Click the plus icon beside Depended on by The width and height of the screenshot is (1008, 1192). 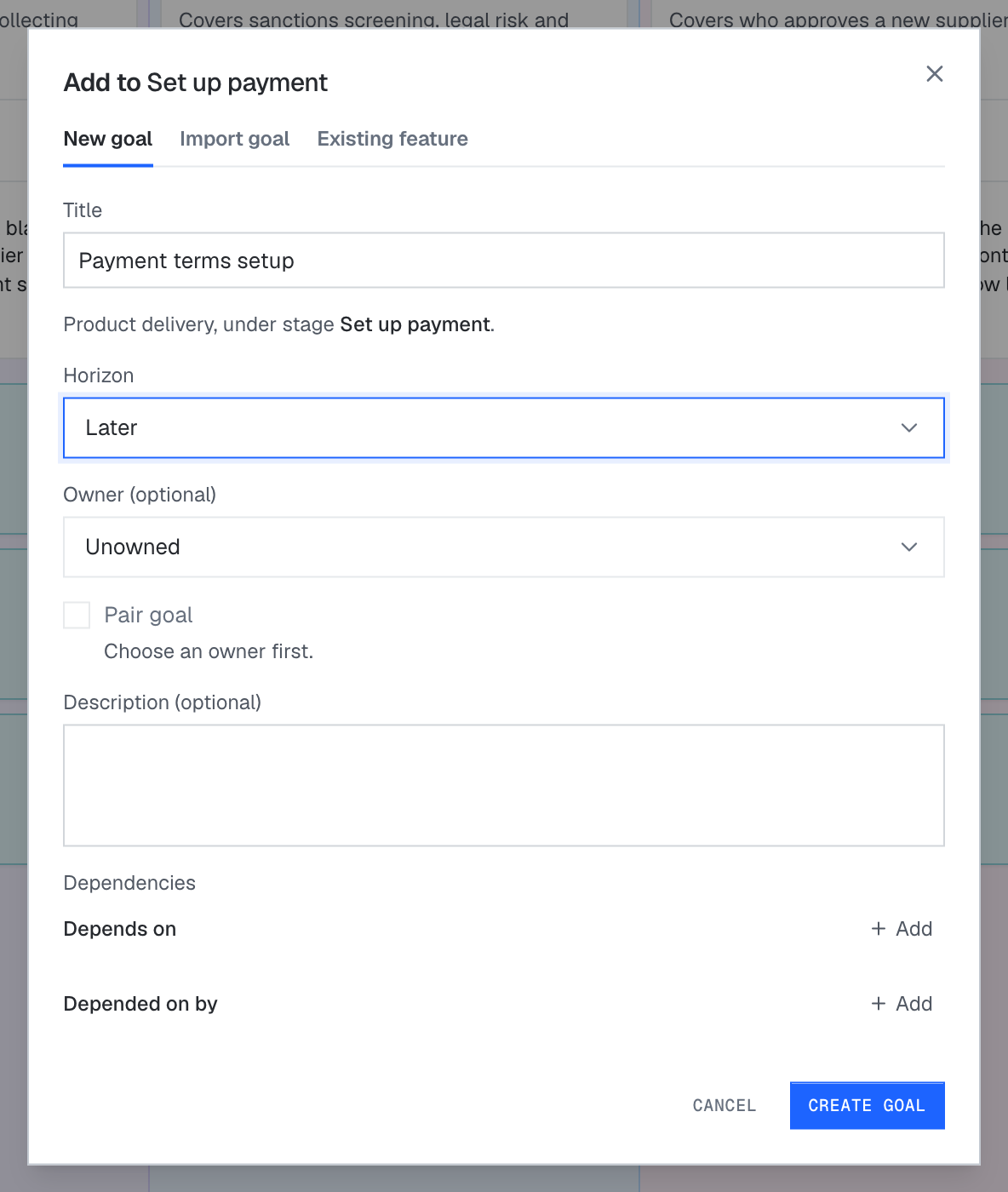pos(879,1004)
